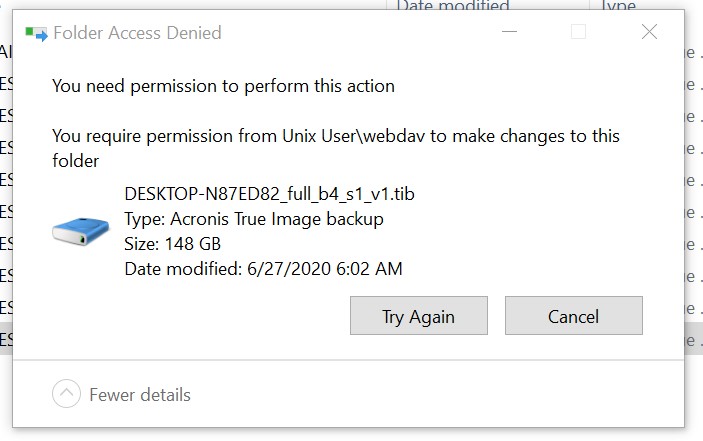Close the Folder Access Denied dialog
This screenshot has width=703, height=441.
649,32
